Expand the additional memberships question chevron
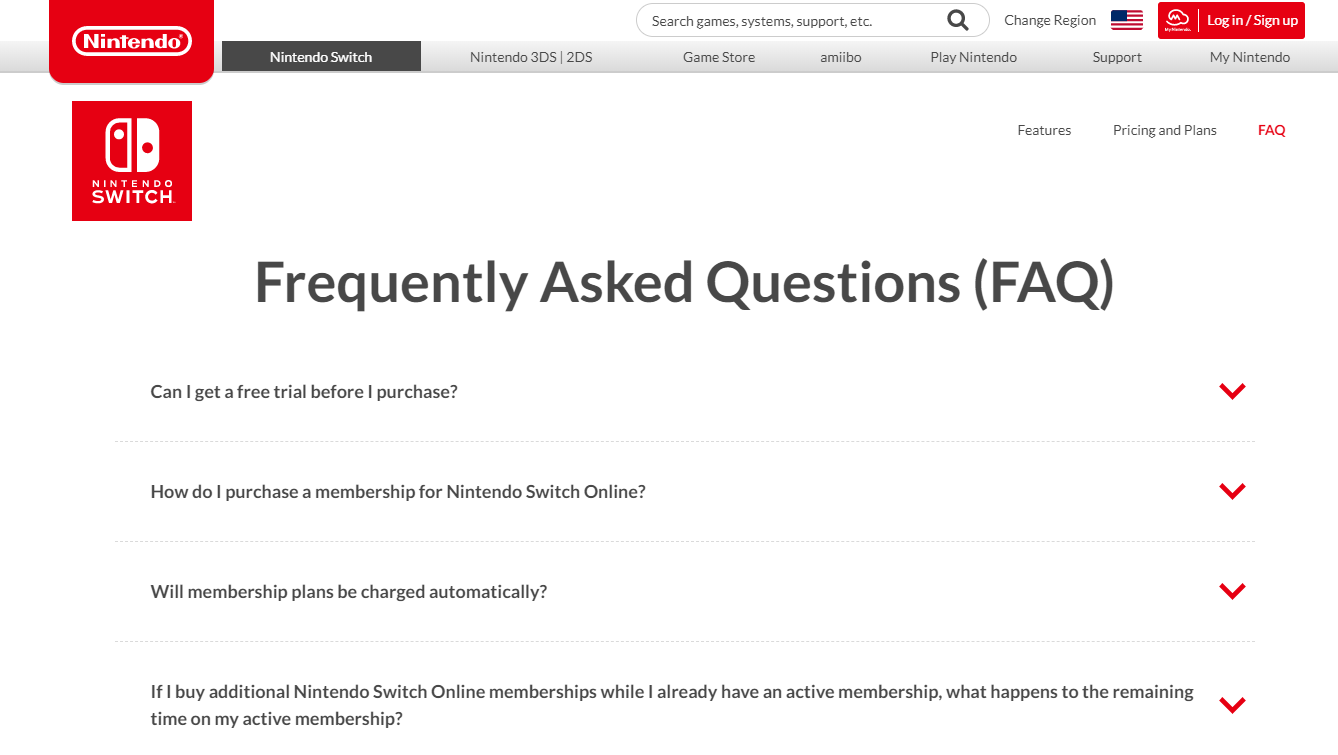Screen dimensions: 1338x755 tap(1232, 705)
